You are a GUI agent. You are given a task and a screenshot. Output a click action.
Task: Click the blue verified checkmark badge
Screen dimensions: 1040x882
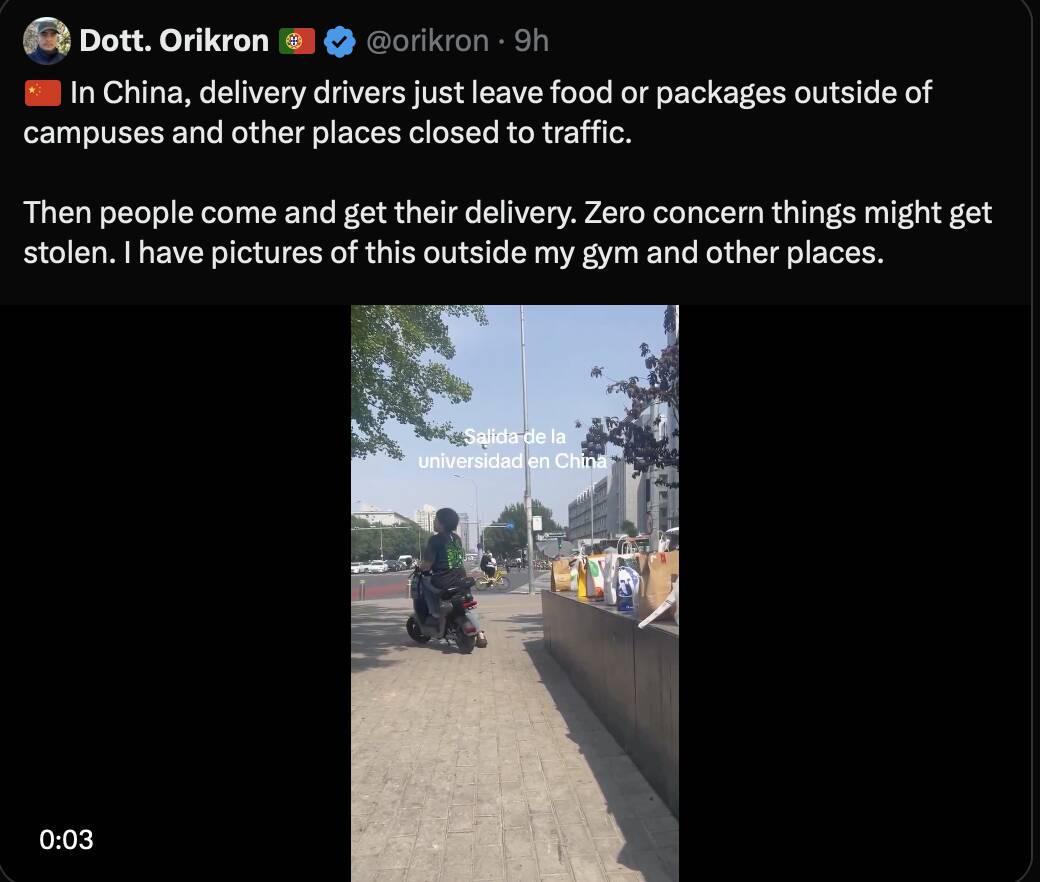click(340, 42)
